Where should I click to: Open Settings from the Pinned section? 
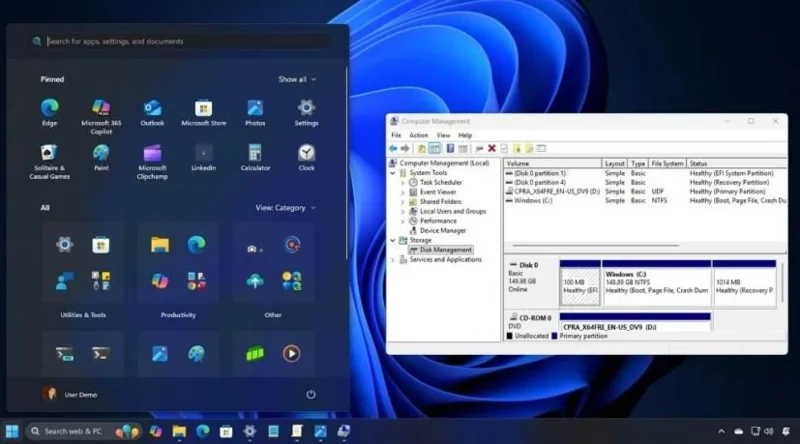[306, 112]
